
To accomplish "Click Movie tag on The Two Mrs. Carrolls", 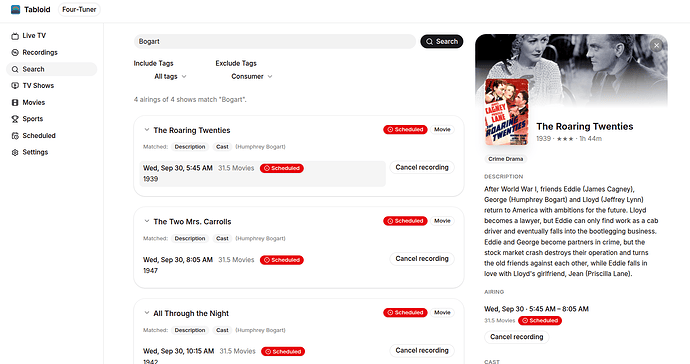I will click(442, 221).
